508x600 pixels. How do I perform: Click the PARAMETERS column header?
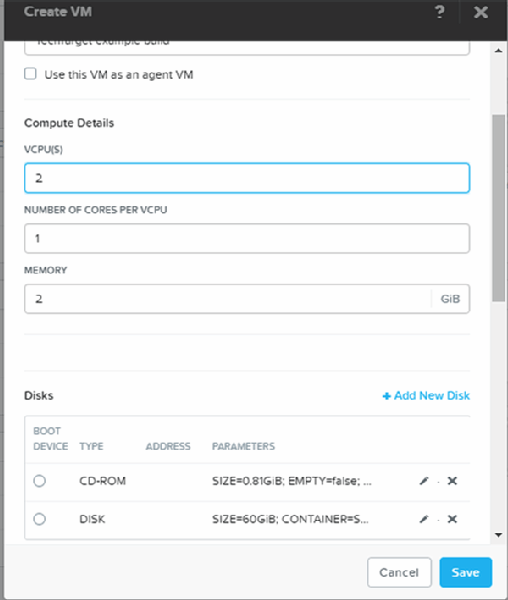pos(243,446)
